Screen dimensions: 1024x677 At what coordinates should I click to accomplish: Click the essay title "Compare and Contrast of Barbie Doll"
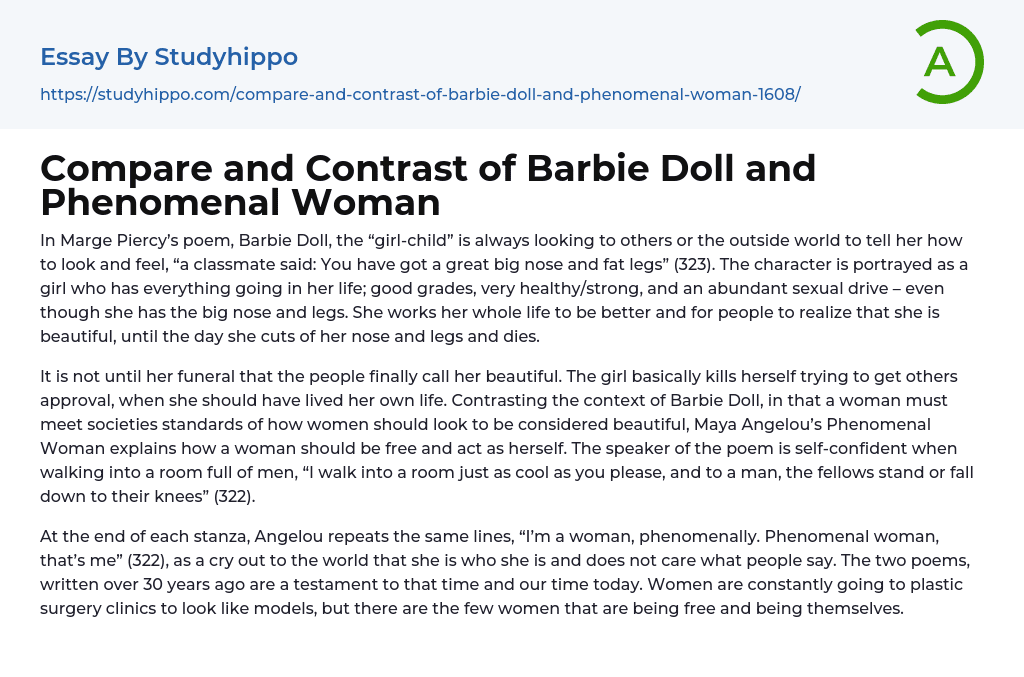coord(428,168)
